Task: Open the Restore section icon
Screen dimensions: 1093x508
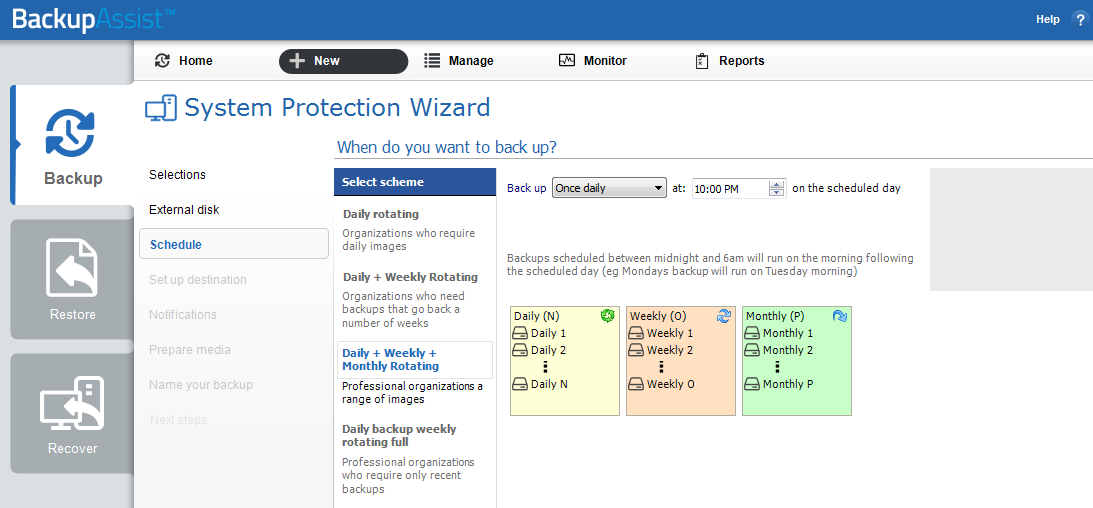Action: [72, 268]
